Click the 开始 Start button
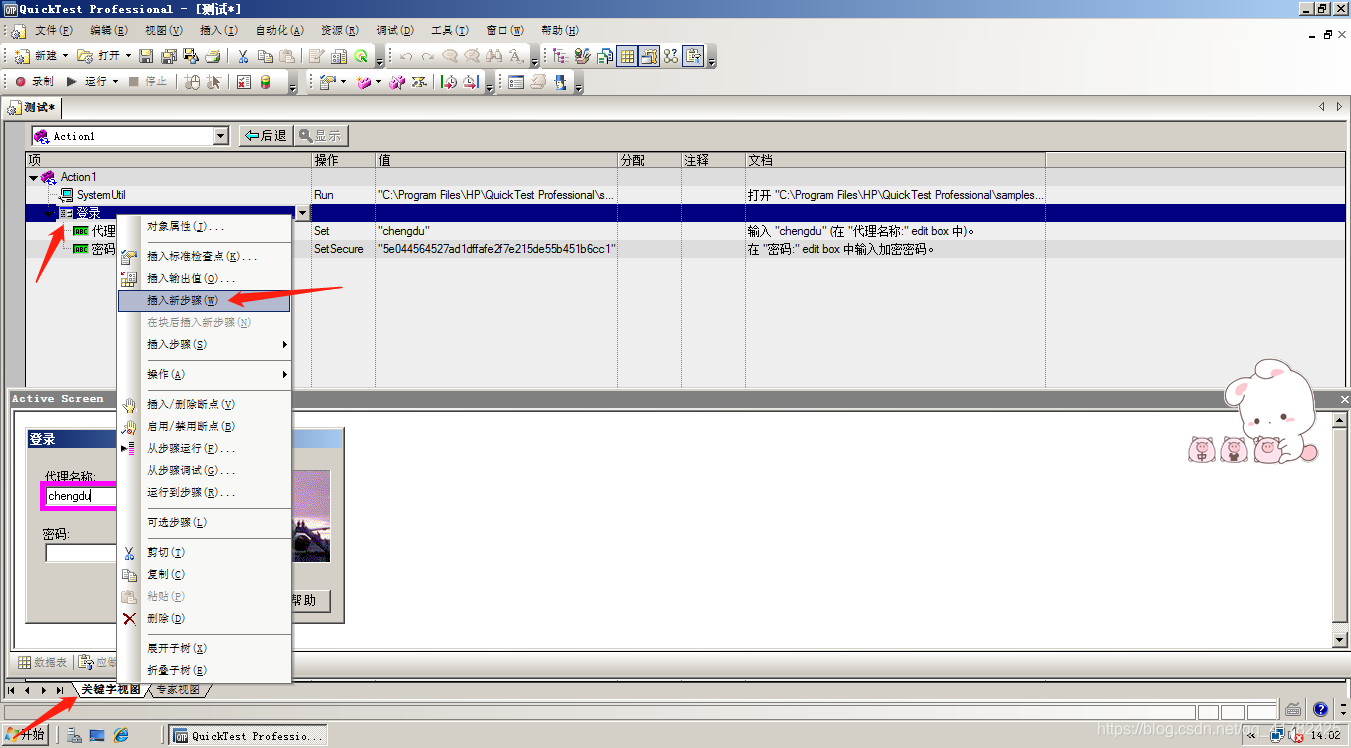This screenshot has width=1351, height=748. (x=25, y=735)
